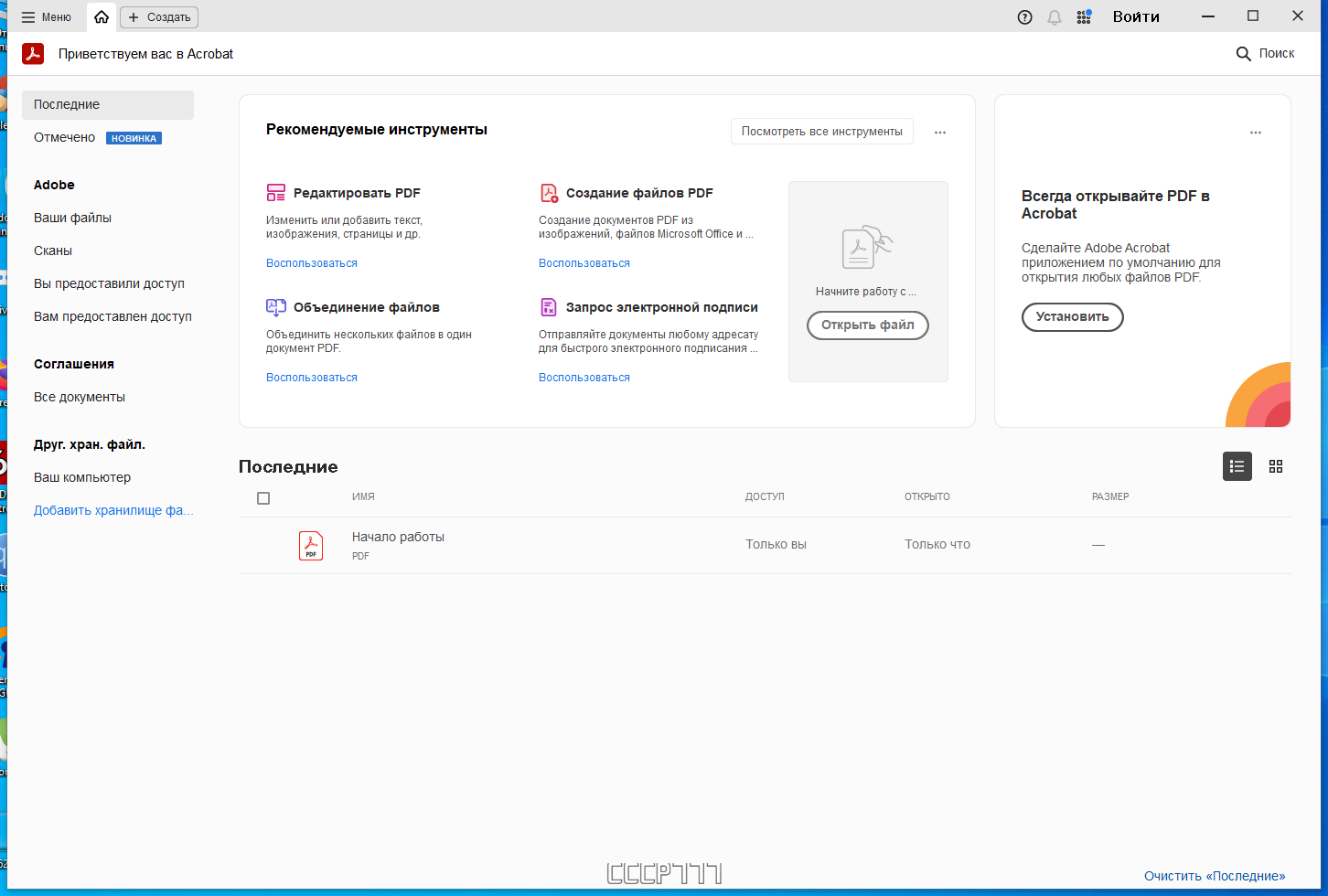Click the Редактировать PDF title
The height and width of the screenshot is (896, 1328).
coord(357,193)
